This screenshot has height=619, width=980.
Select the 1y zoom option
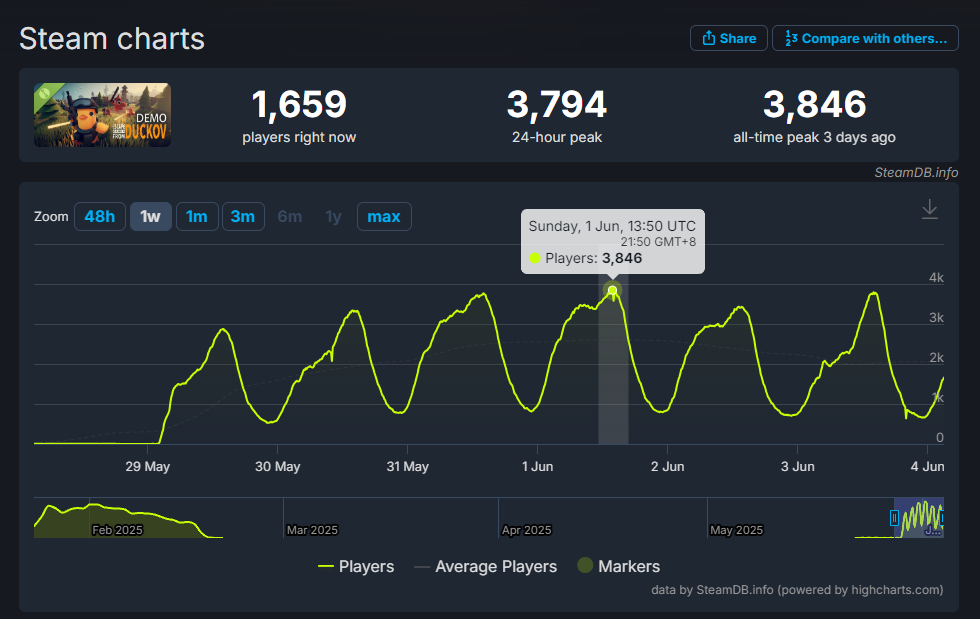[x=334, y=216]
